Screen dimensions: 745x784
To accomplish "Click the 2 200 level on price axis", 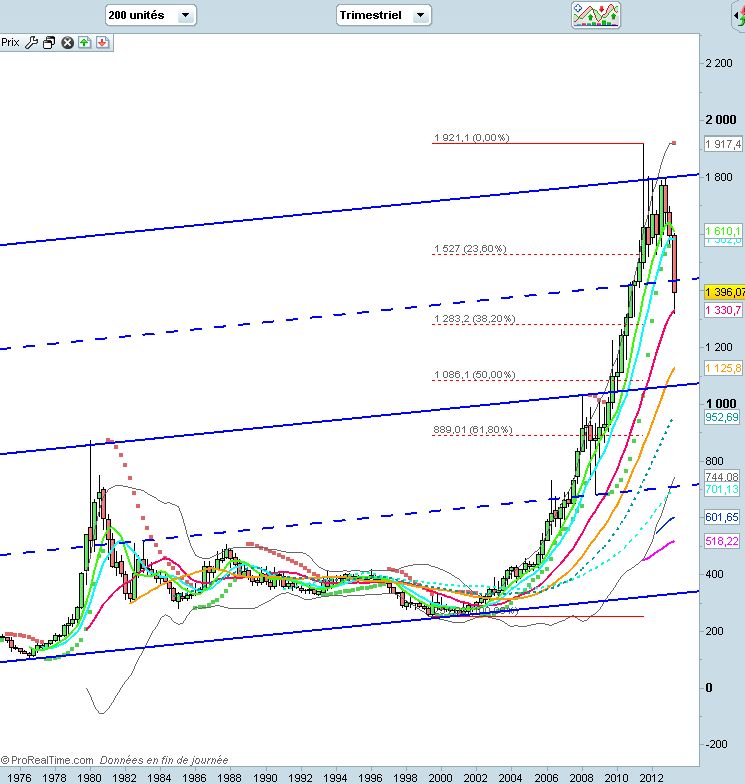I will 718,63.
